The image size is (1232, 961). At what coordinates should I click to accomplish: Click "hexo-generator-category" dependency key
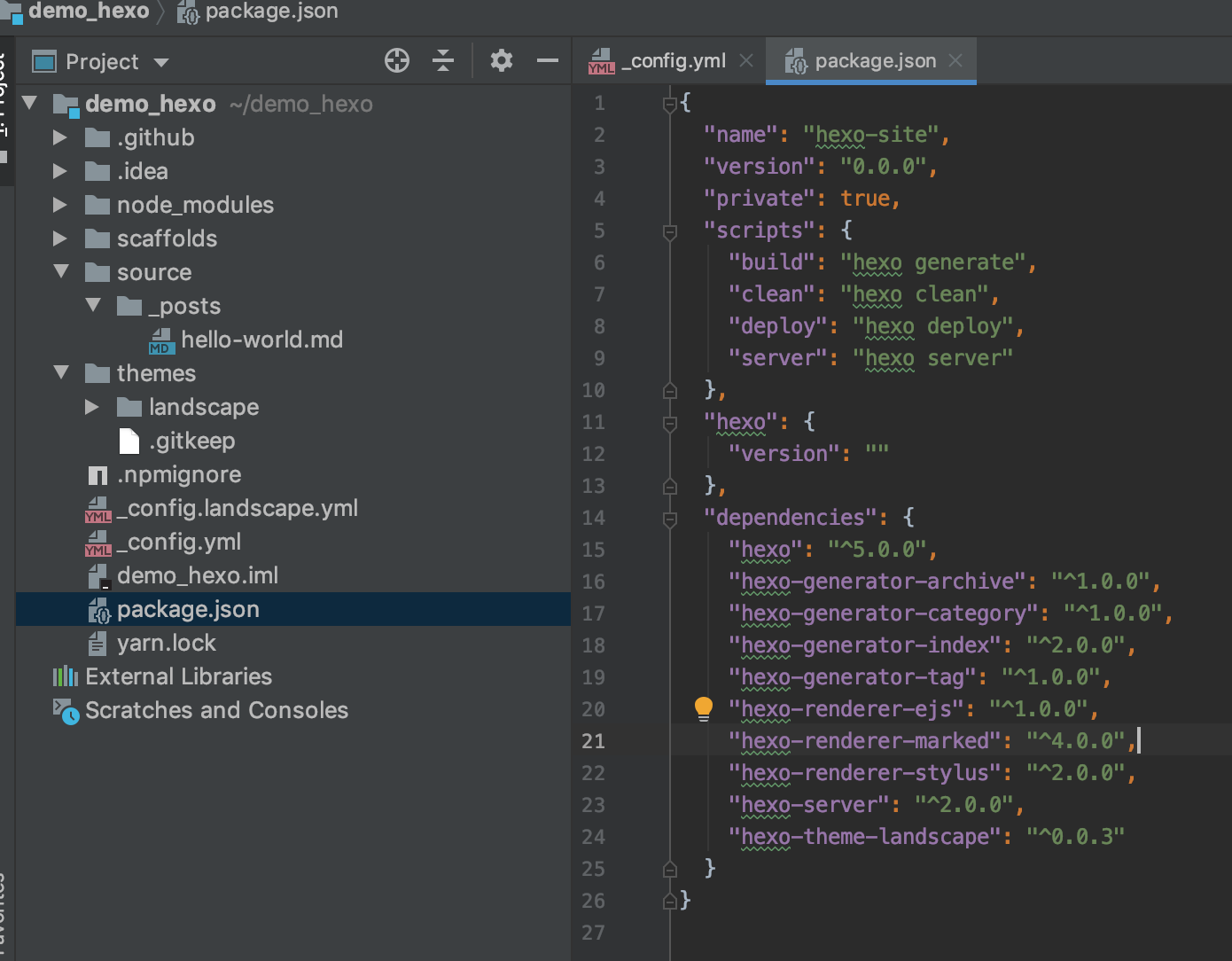883,613
